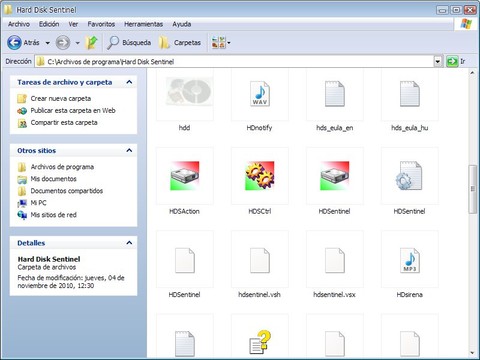Go back with the Atrás button
This screenshot has height=360, width=480.
point(23,43)
